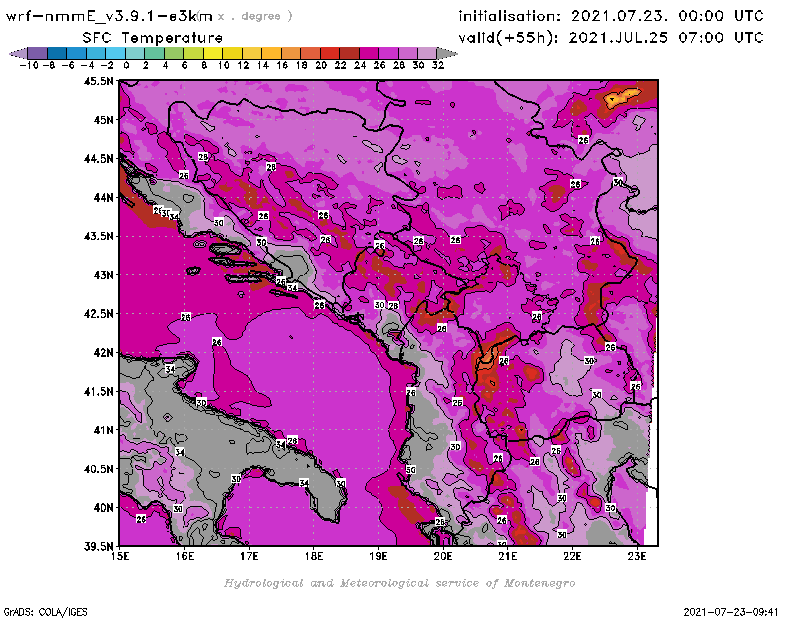Click the '43.5N' latitude axis label
This screenshot has height=618, width=800.
click(x=98, y=236)
